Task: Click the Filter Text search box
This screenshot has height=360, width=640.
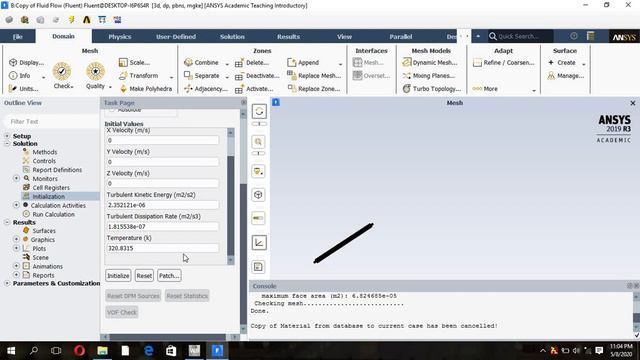Action: tap(51, 122)
